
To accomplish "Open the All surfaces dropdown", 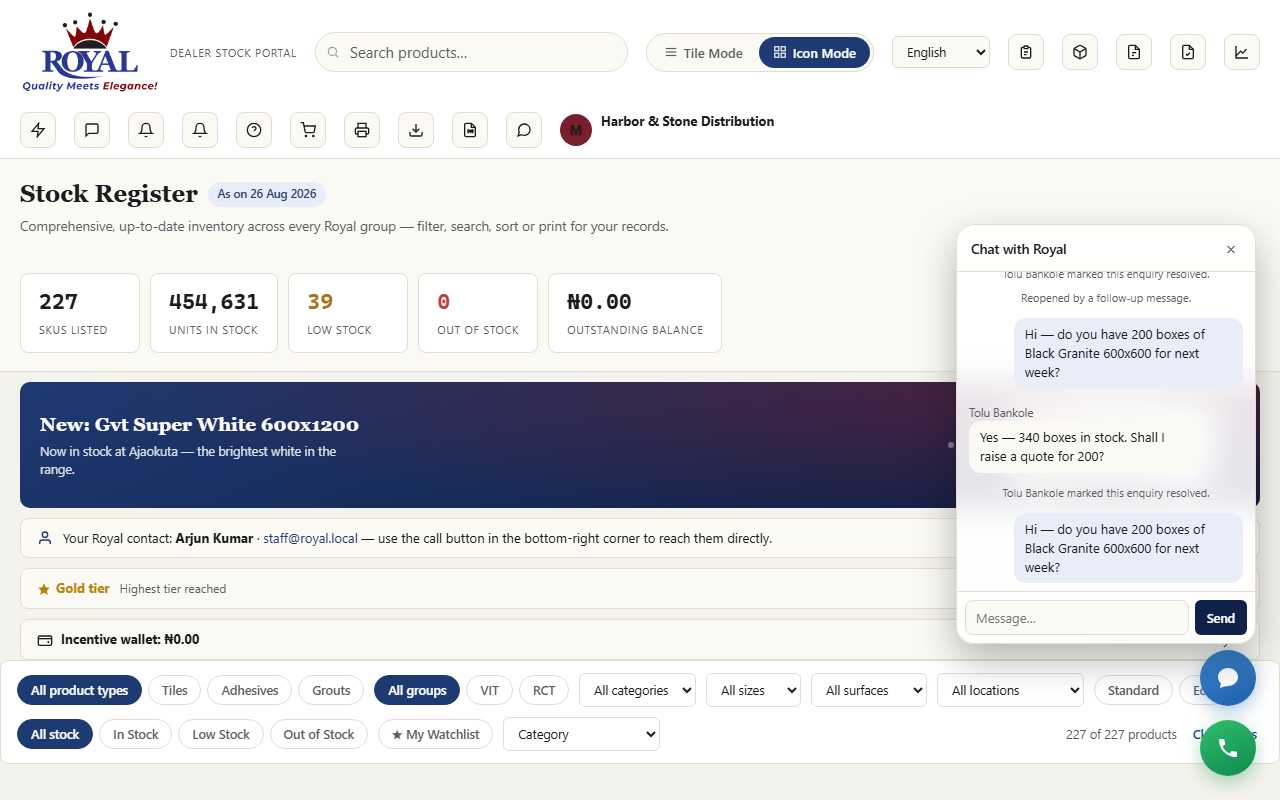I will (x=869, y=690).
